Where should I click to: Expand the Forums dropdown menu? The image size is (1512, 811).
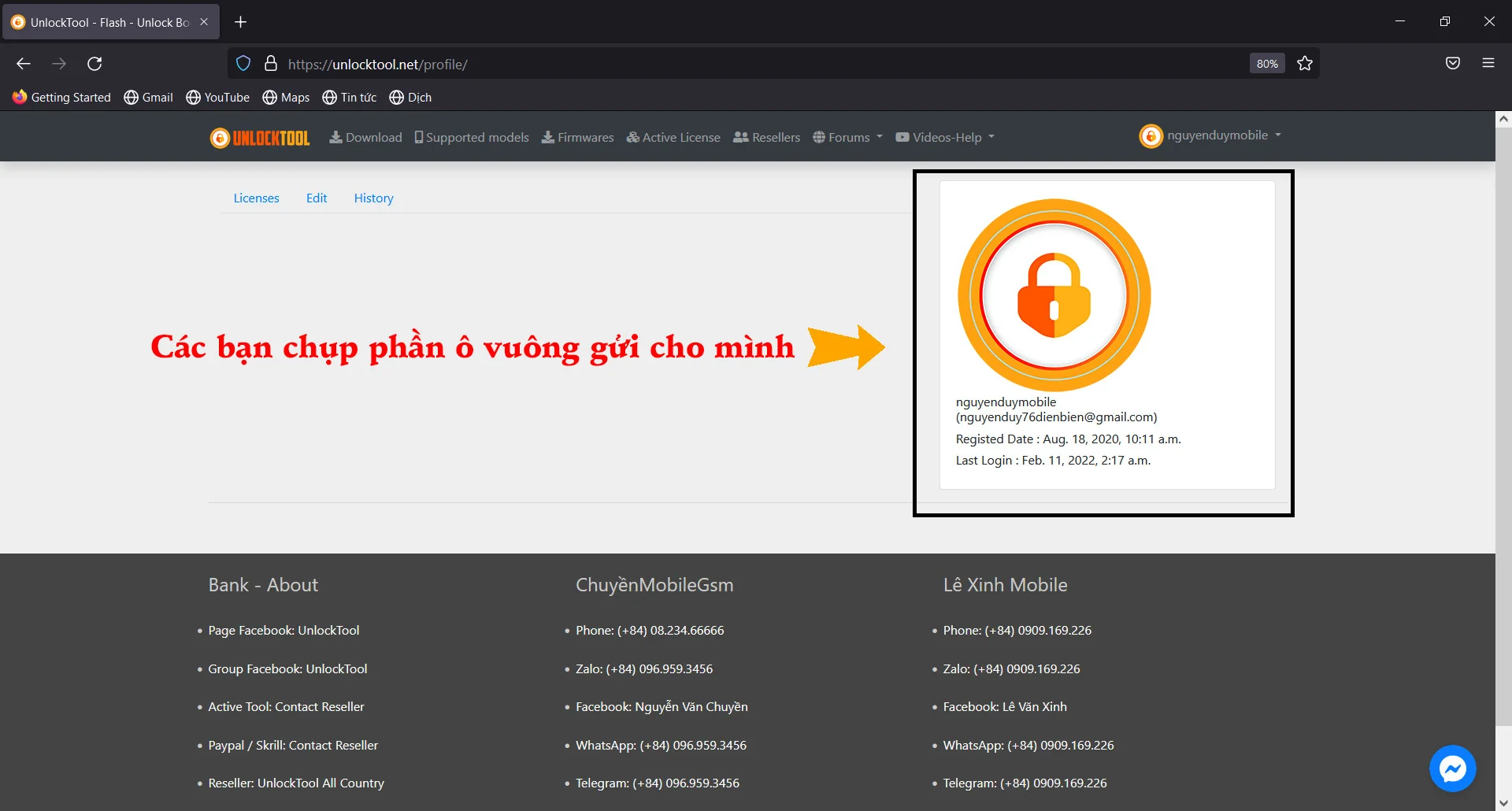click(847, 137)
